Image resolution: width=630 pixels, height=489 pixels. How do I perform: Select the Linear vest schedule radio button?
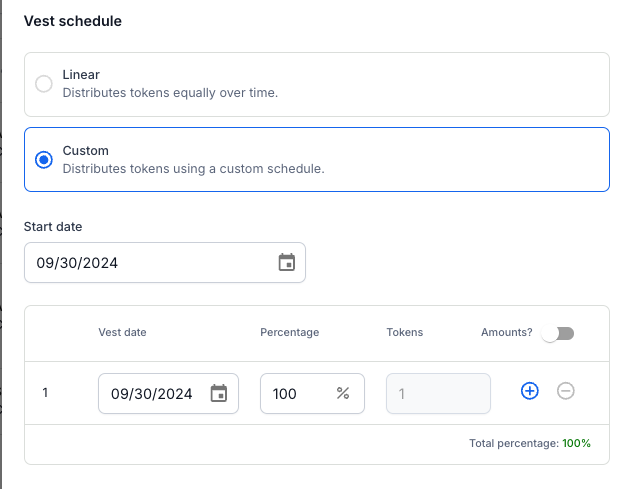point(43,84)
